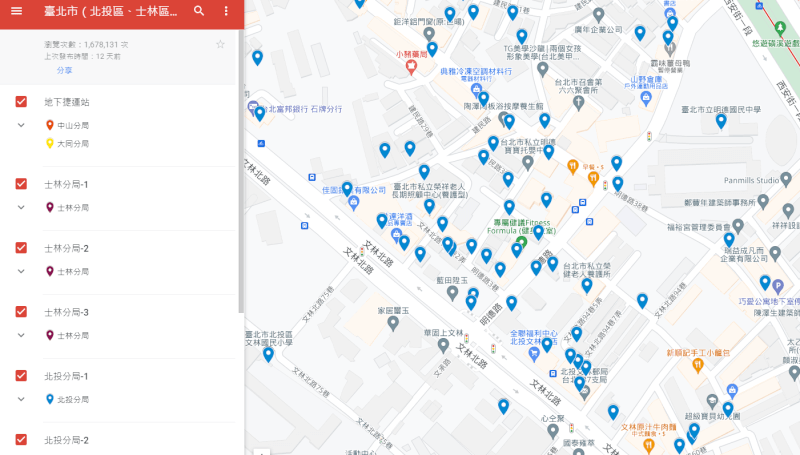Click the 藍田暖玉 place marker
The width and height of the screenshot is (800, 455).
(452, 293)
